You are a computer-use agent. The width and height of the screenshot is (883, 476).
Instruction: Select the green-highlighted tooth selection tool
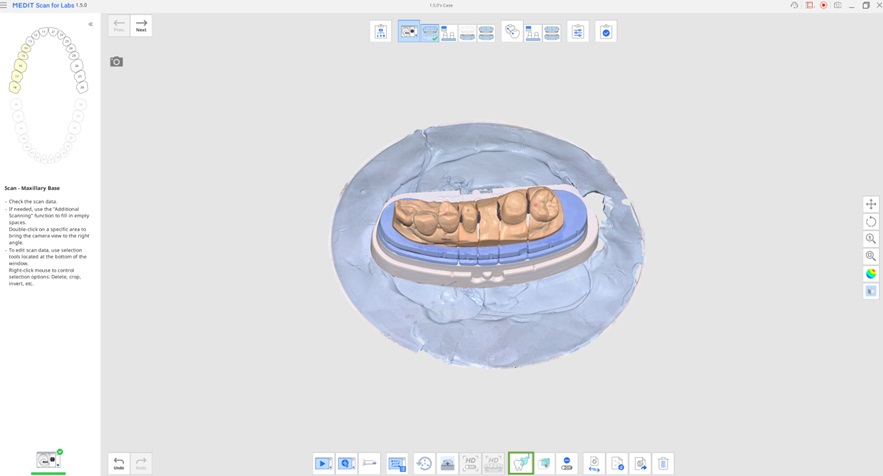click(x=520, y=464)
